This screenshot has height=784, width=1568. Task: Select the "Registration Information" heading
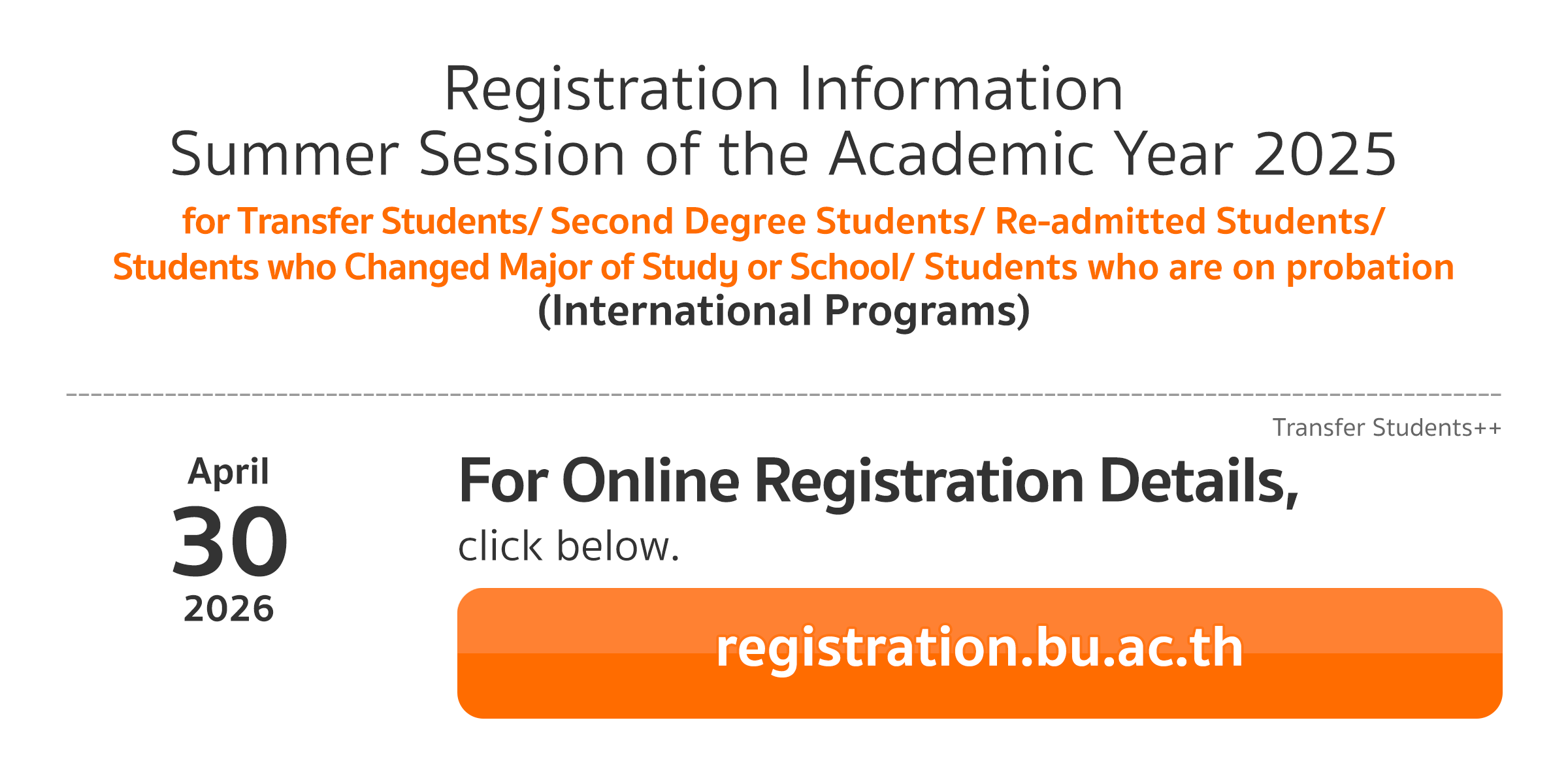click(x=783, y=90)
